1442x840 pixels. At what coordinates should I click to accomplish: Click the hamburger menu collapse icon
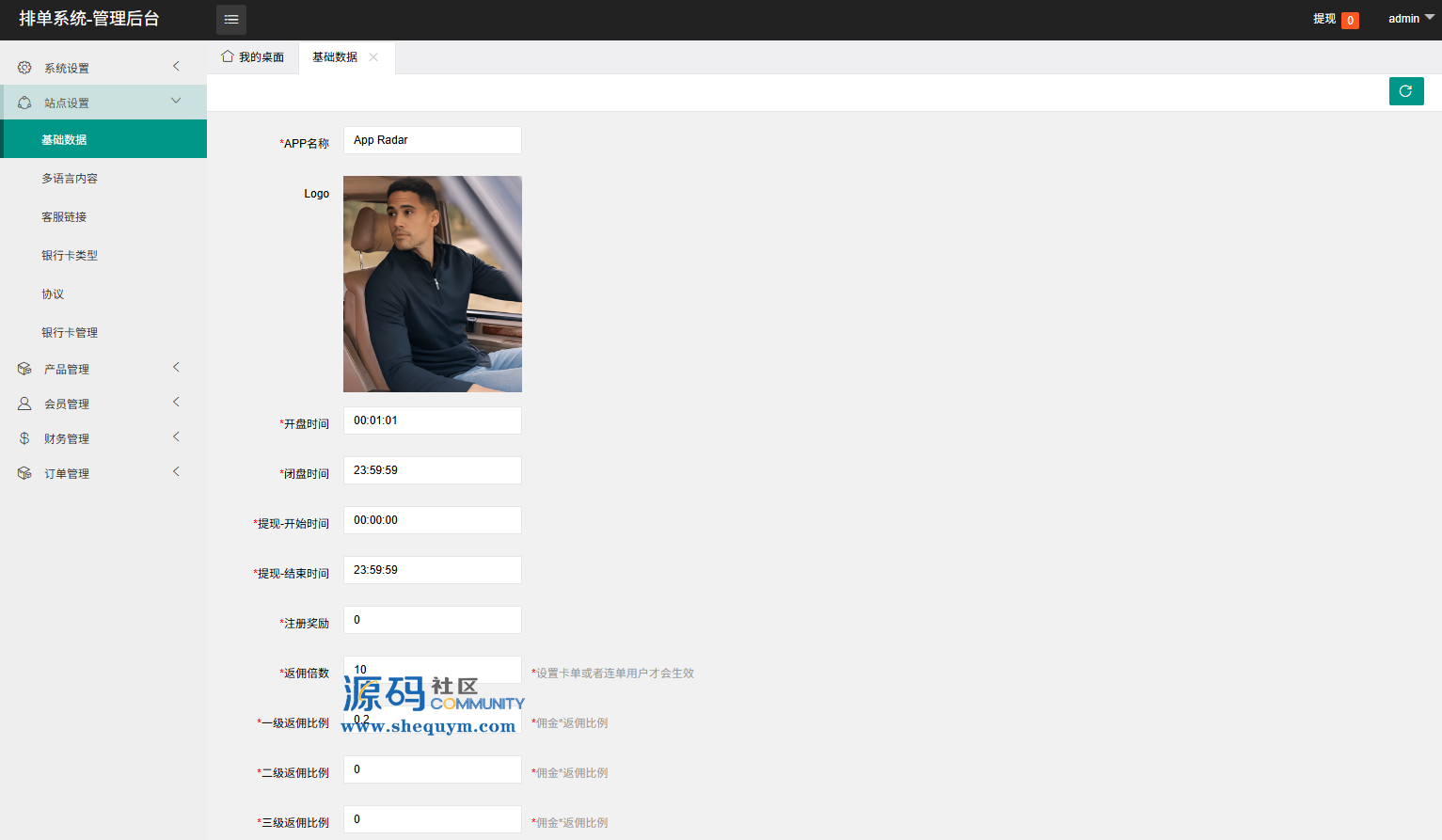(231, 20)
